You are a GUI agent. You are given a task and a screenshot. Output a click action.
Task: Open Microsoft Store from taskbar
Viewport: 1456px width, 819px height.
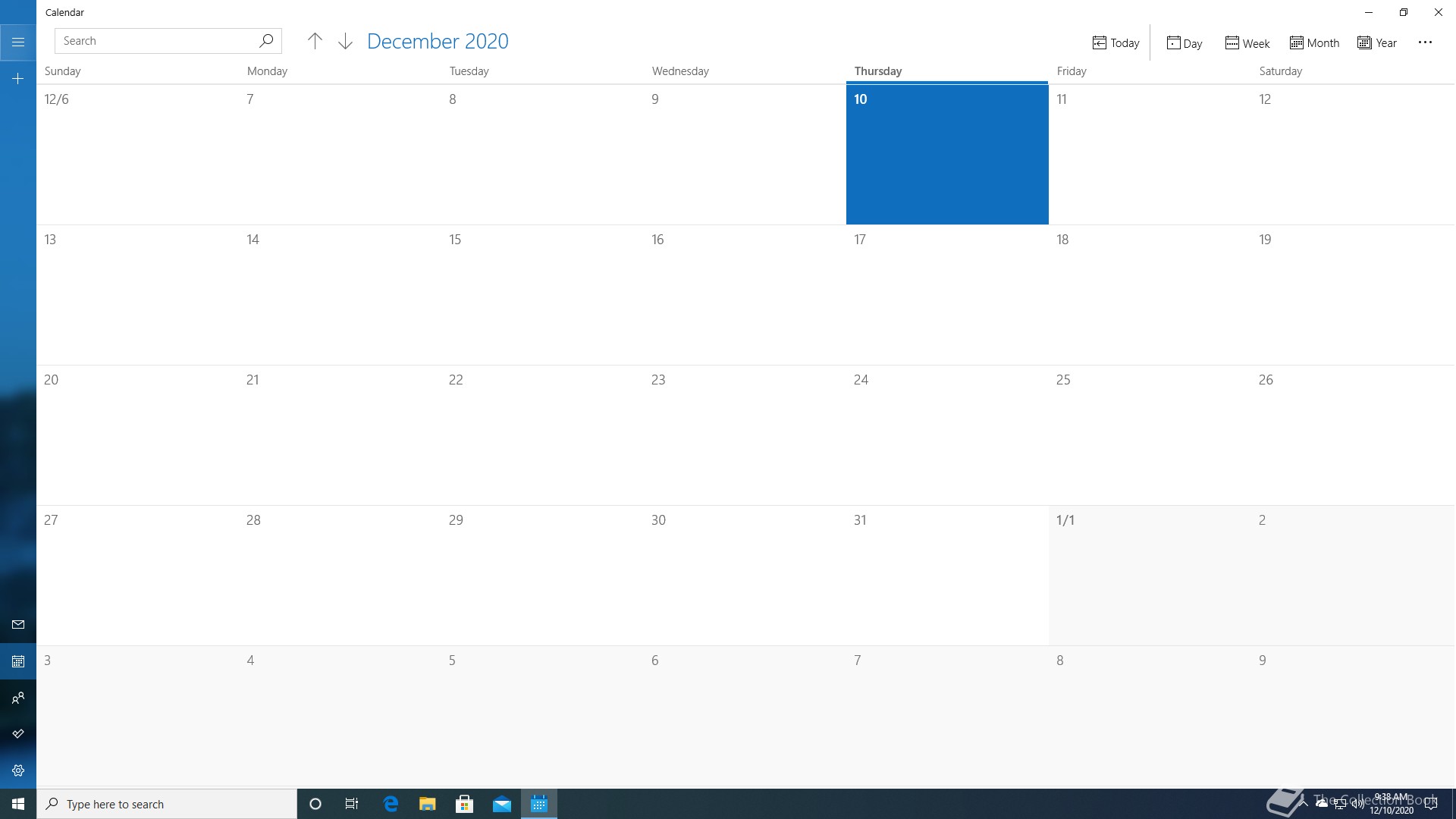(x=465, y=804)
